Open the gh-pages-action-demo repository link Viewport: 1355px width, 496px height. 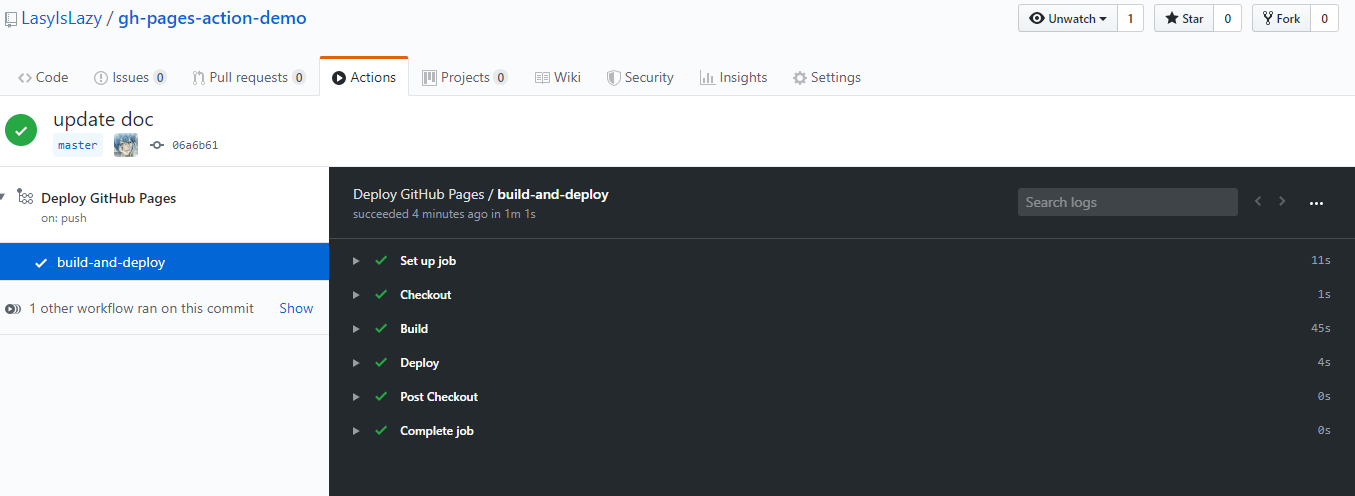coord(212,18)
